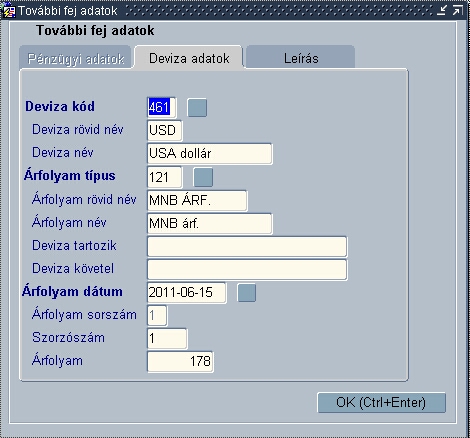The image size is (470, 438).
Task: Open value list next to Deviza kód
Action: 197,108
